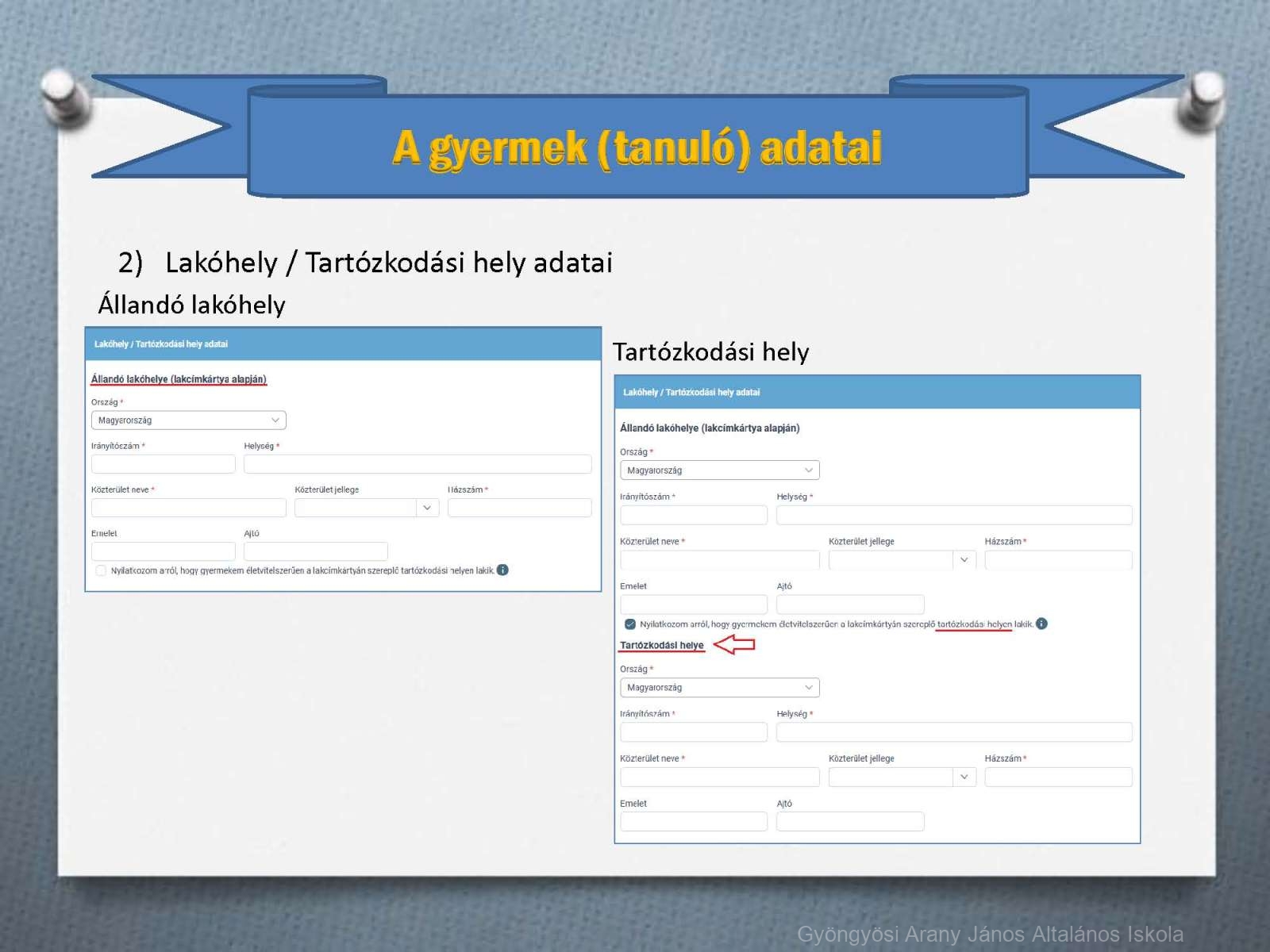
Task: Click info icon beside the unchecked declaration checkbox
Action: (x=502, y=570)
